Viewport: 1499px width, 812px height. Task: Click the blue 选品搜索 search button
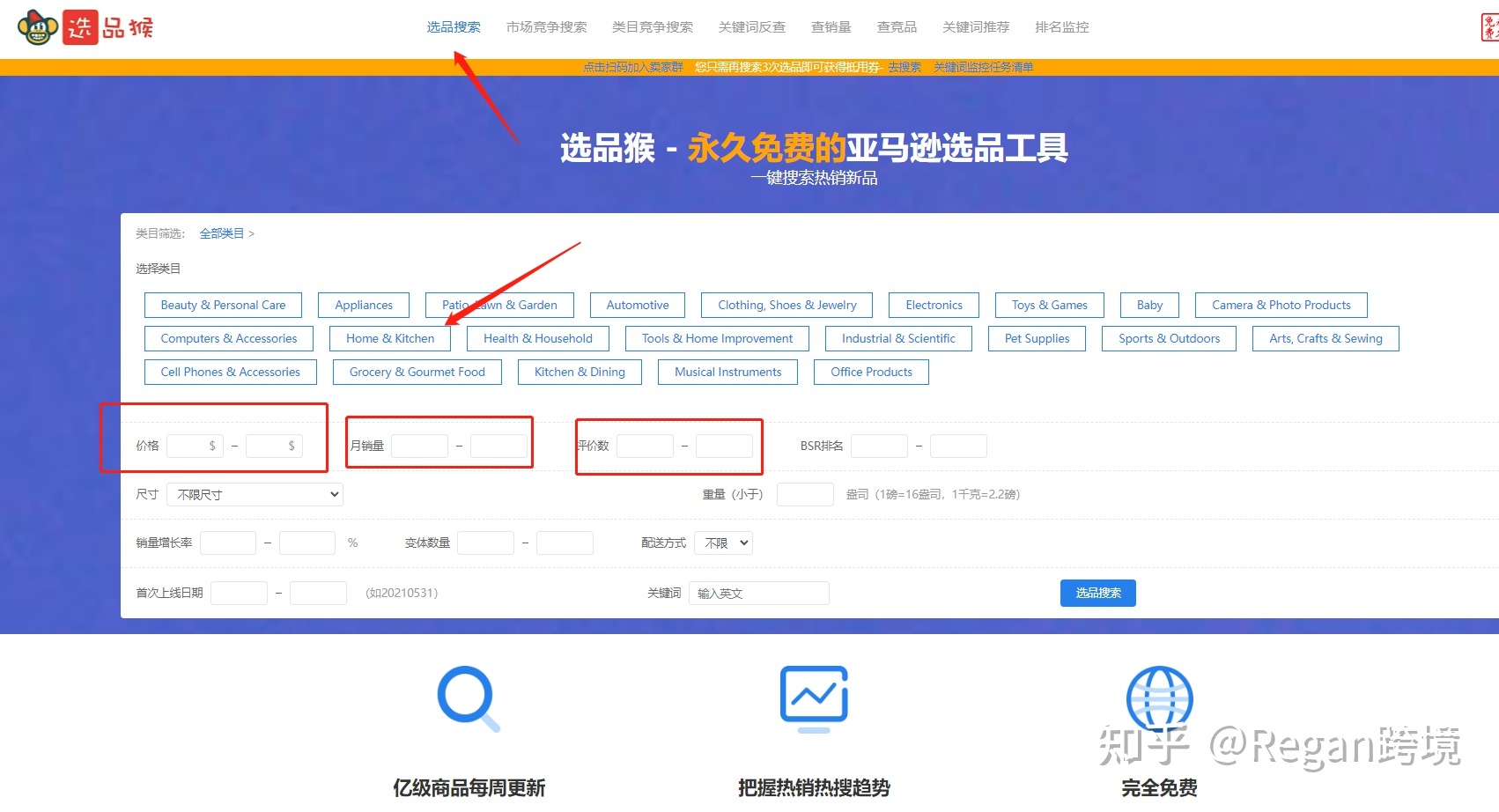pyautogui.click(x=1097, y=593)
